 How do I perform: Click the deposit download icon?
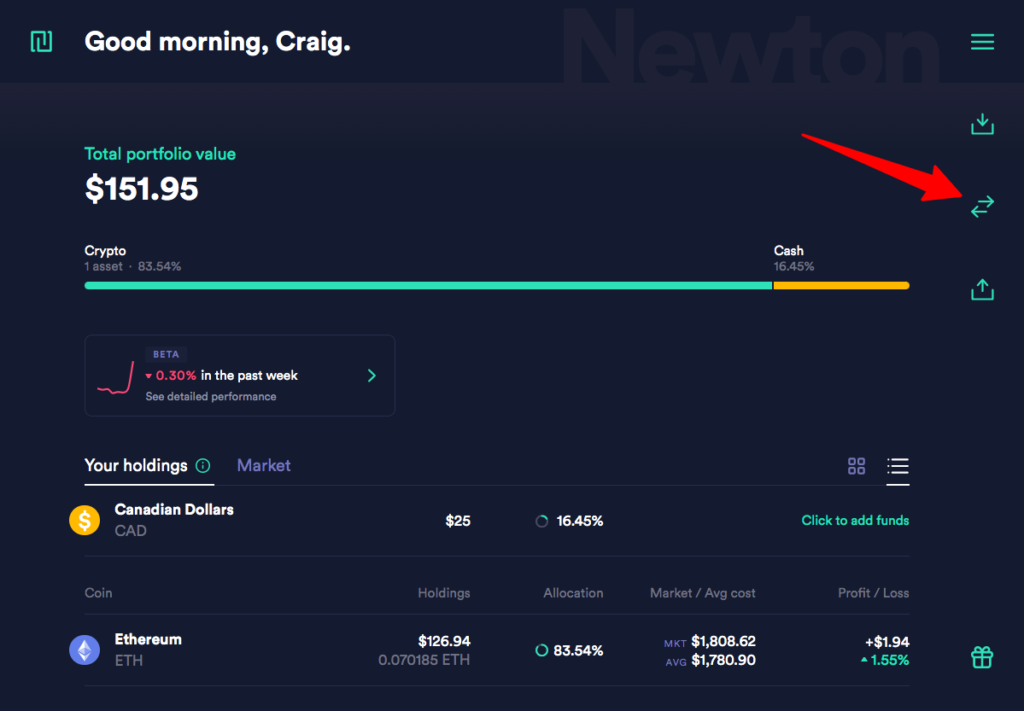(982, 124)
